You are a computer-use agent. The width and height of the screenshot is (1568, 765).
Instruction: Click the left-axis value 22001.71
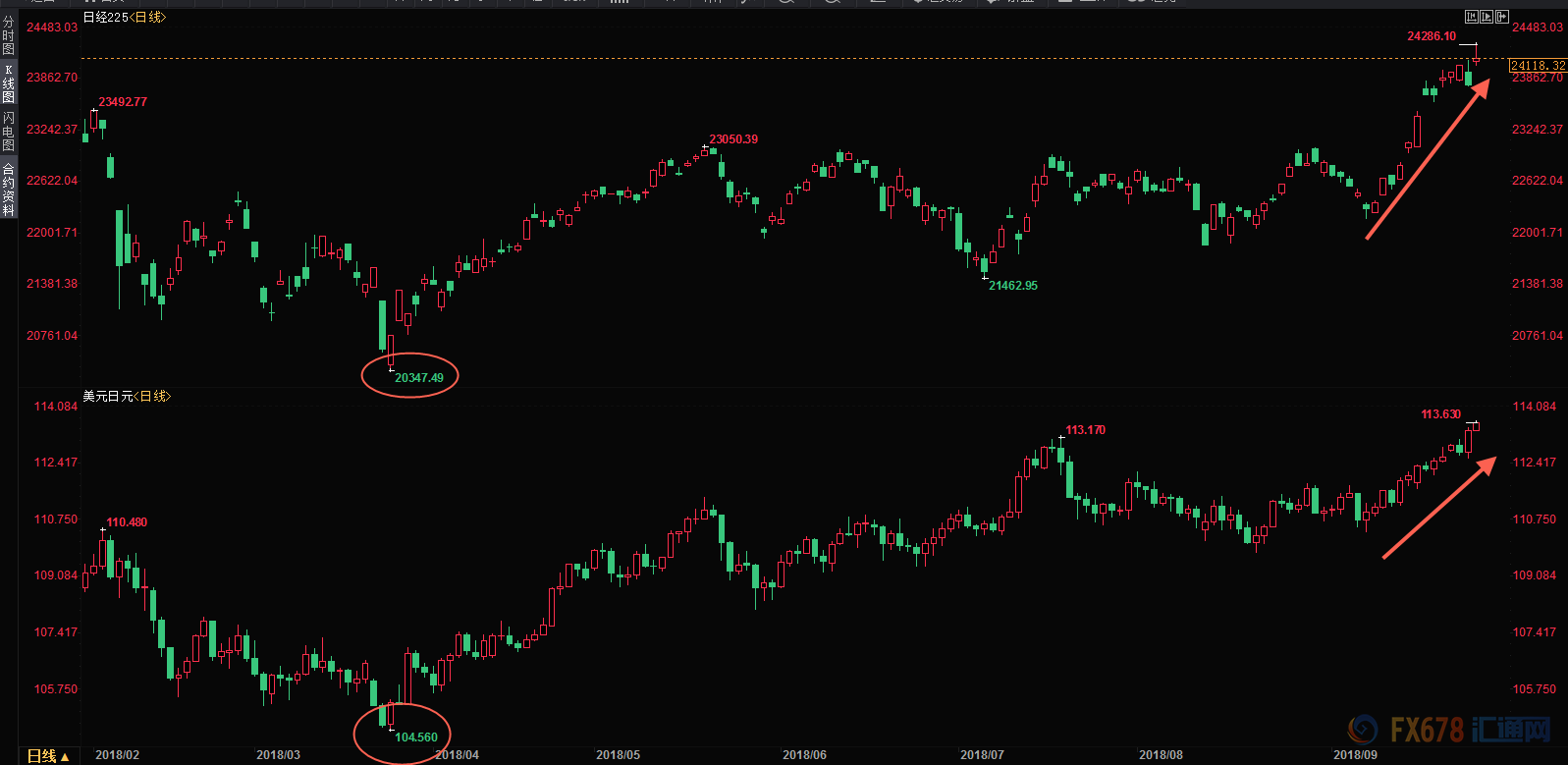[52, 233]
